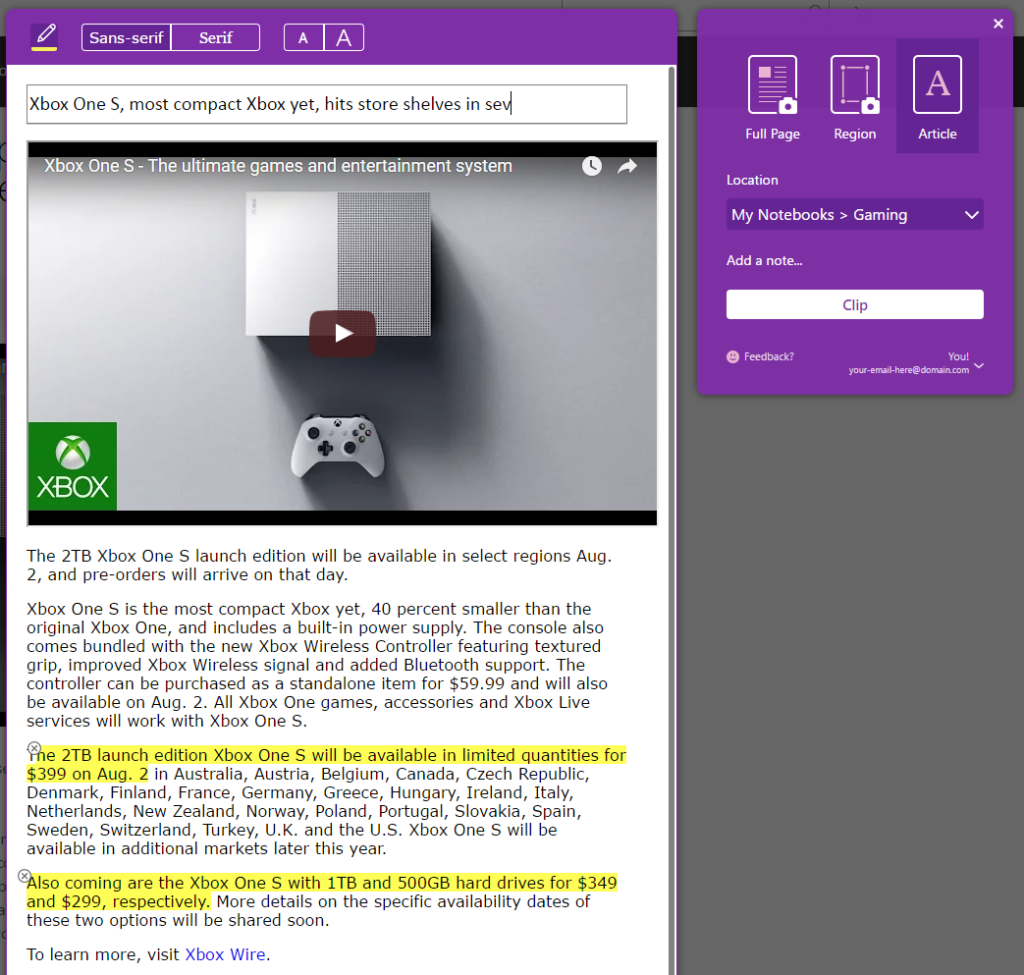The height and width of the screenshot is (975, 1024).
Task: Select Region clipping mode
Action: 855,97
